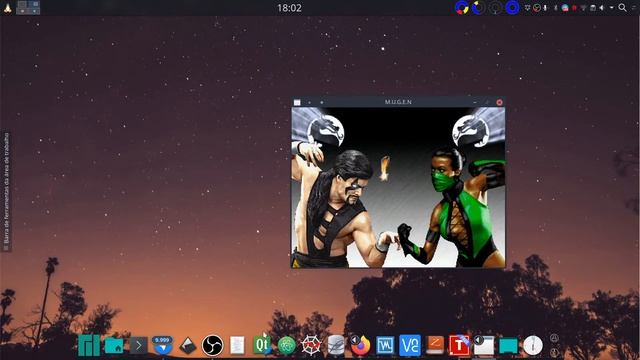Open the Manjaro application launcher in dock
Image resolution: width=640 pixels, height=360 pixels.
[89, 345]
